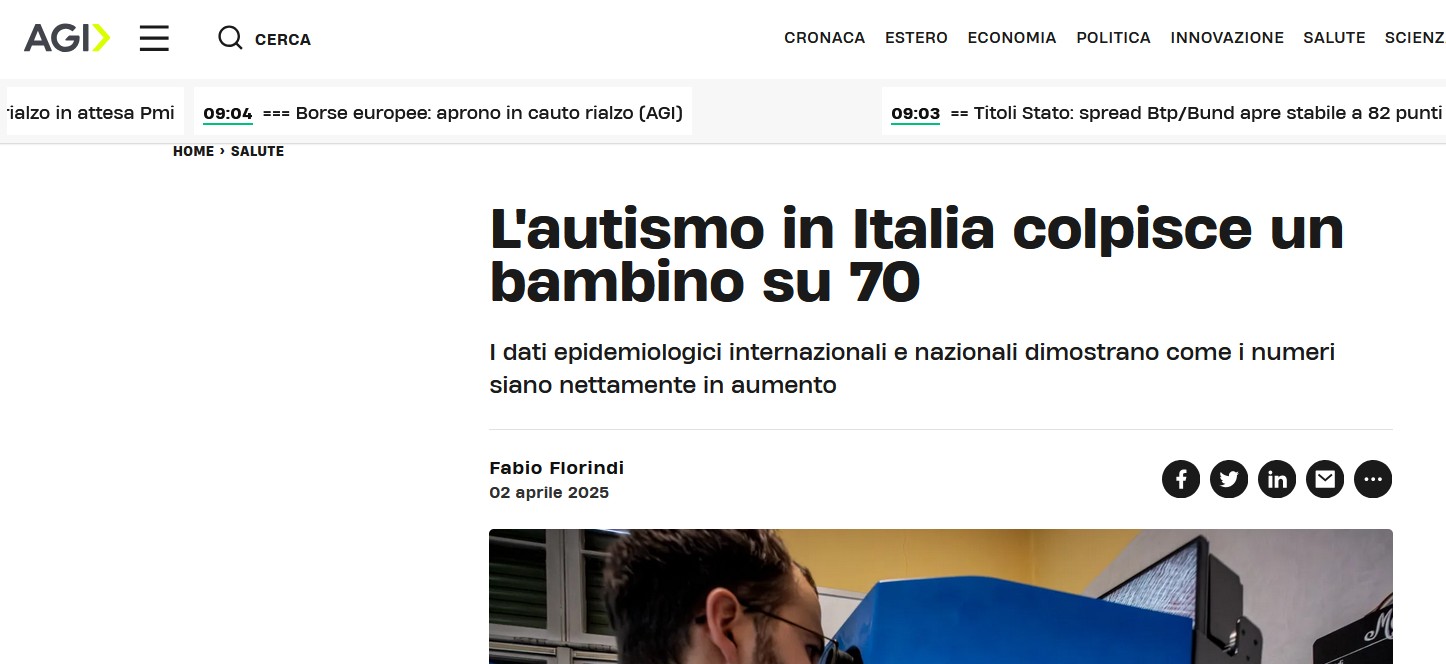Open more sharing options
Viewport: 1446px width, 664px height.
tap(1373, 479)
